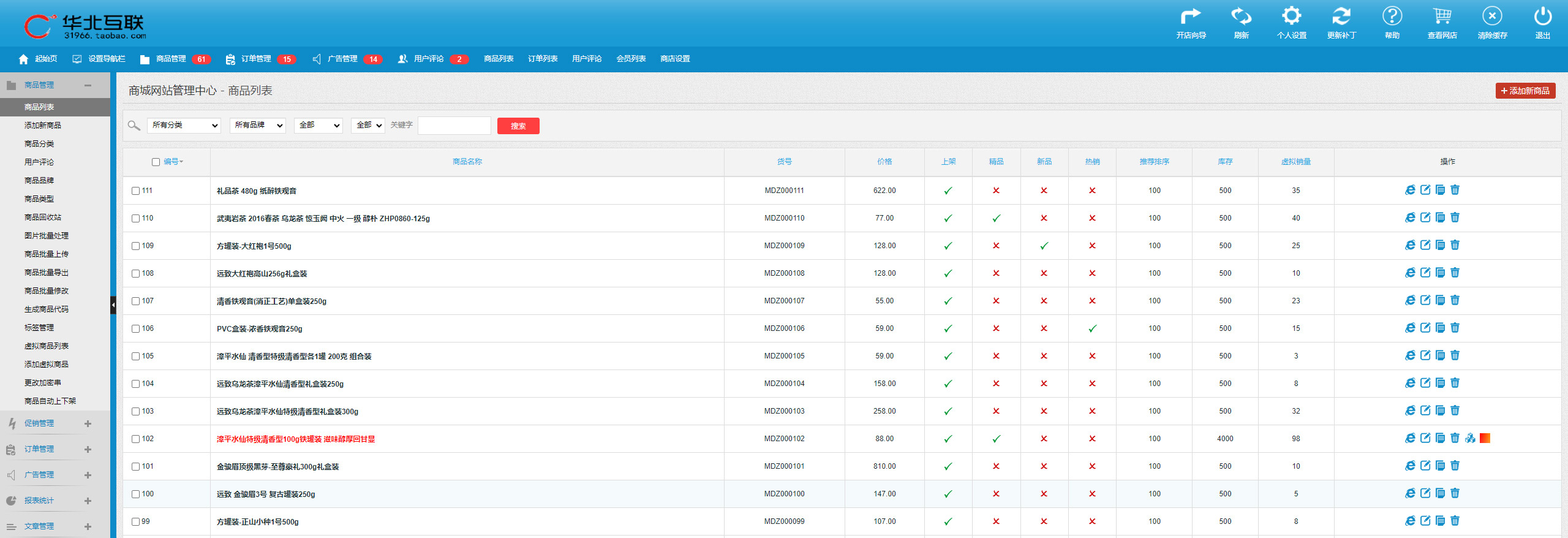This screenshot has width=1568, height=538.
Task: Expand the 报表统计 sidebar section
Action: point(88,501)
